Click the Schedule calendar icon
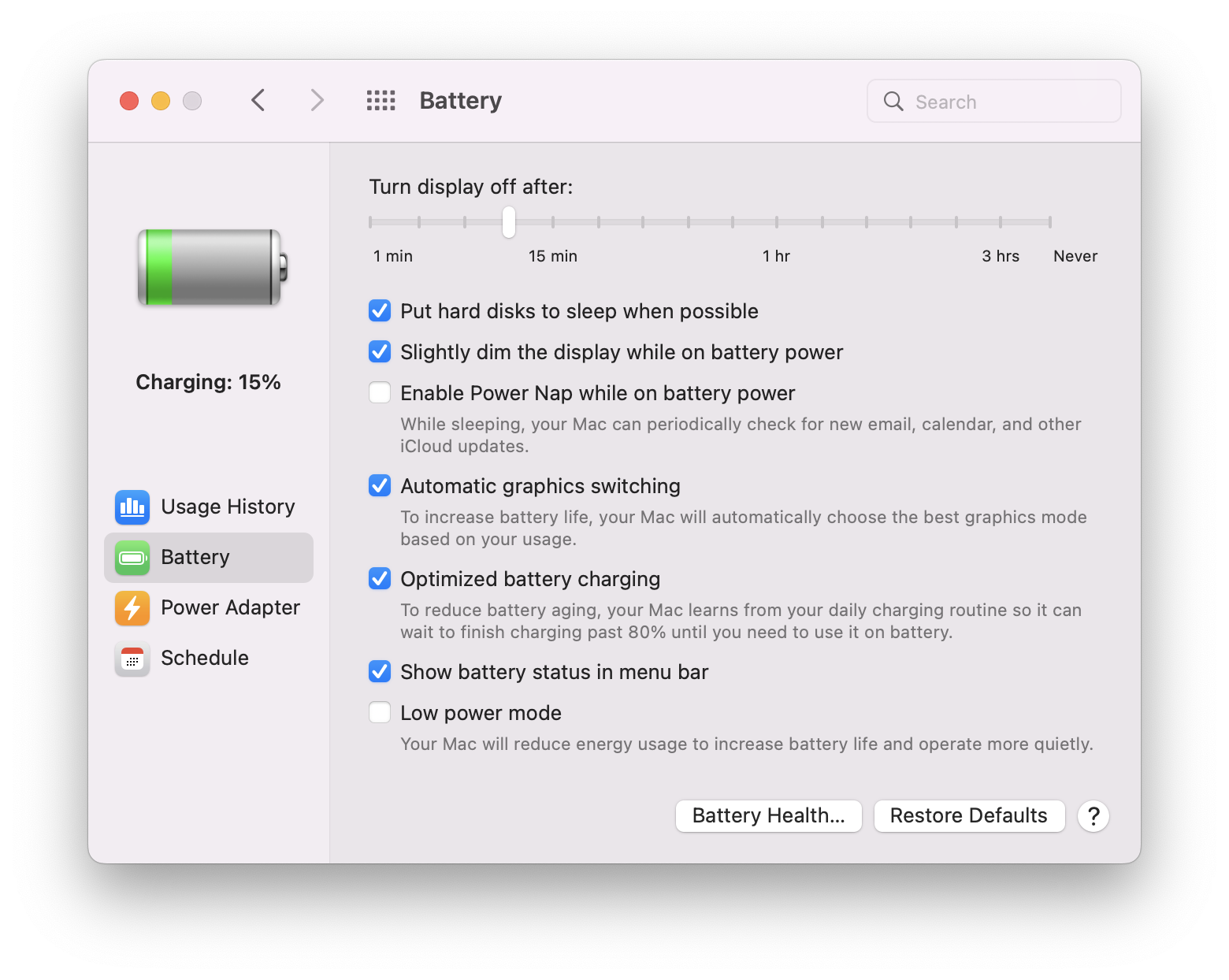Image resolution: width=1229 pixels, height=980 pixels. [132, 659]
